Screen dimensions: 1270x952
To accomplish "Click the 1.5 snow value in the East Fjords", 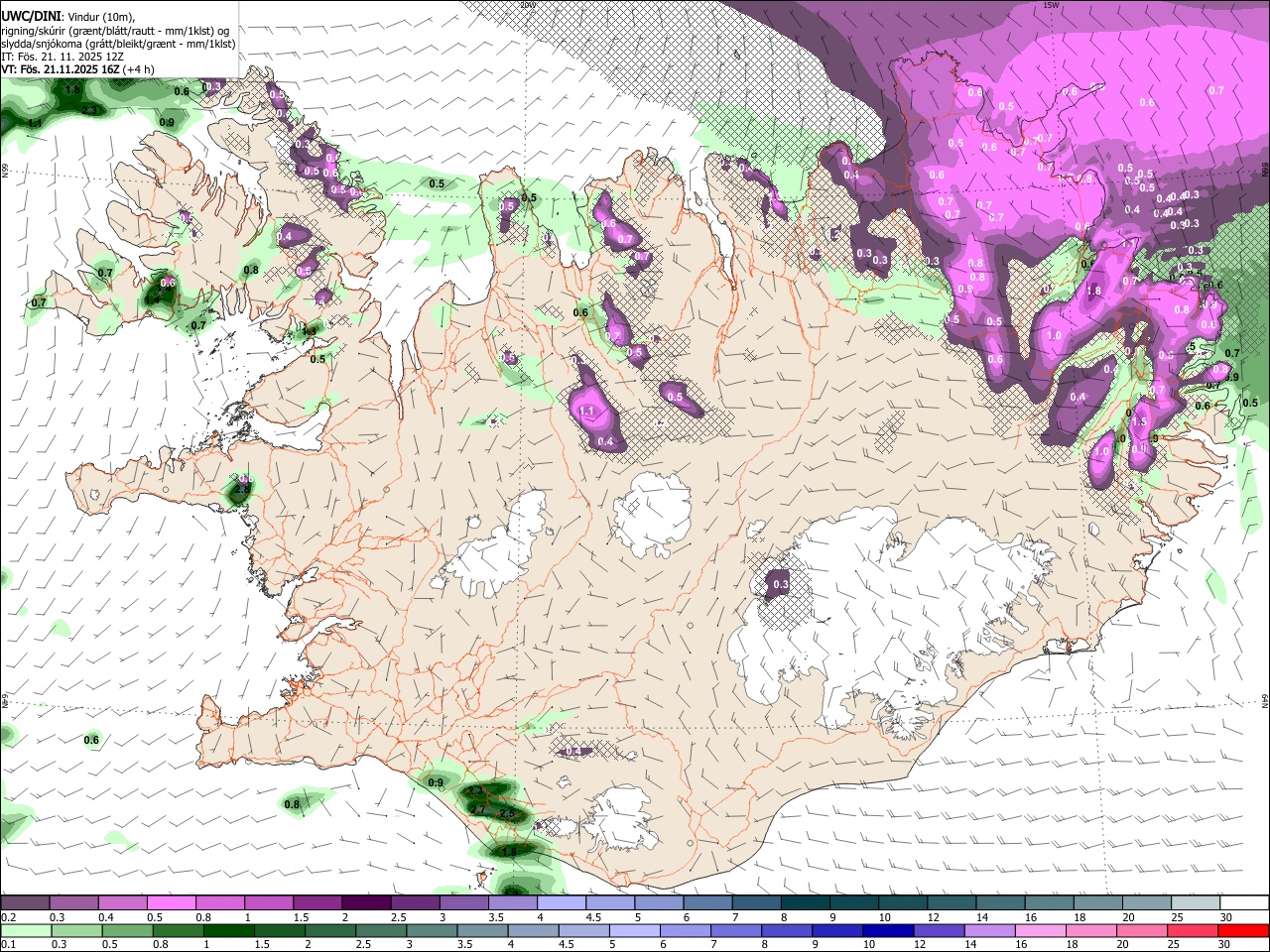I will pos(1139,421).
